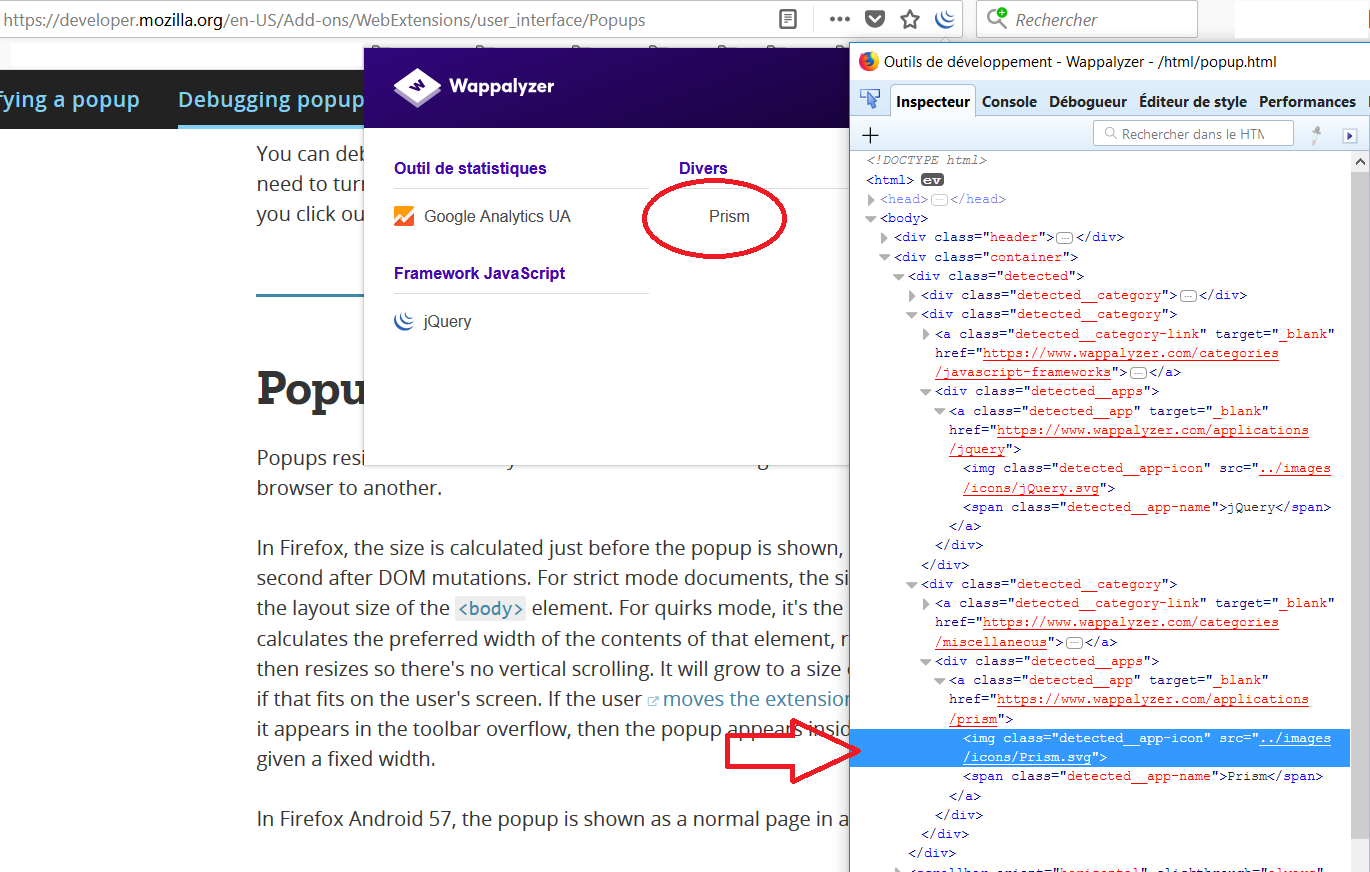
Task: Open the Éditeur de style tab
Action: (x=1193, y=101)
